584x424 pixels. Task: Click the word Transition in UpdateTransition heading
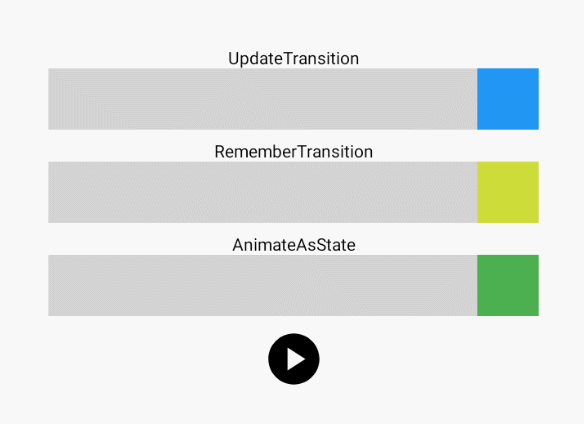click(321, 58)
